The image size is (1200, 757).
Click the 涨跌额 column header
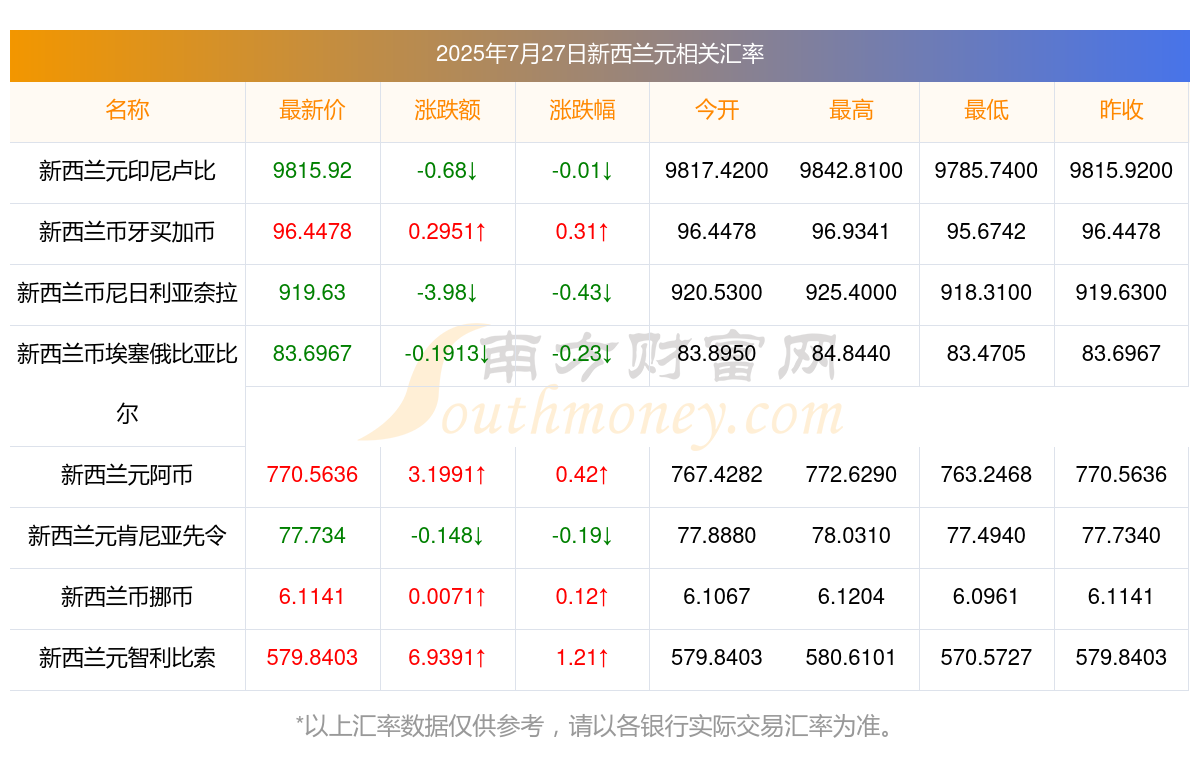pyautogui.click(x=447, y=110)
